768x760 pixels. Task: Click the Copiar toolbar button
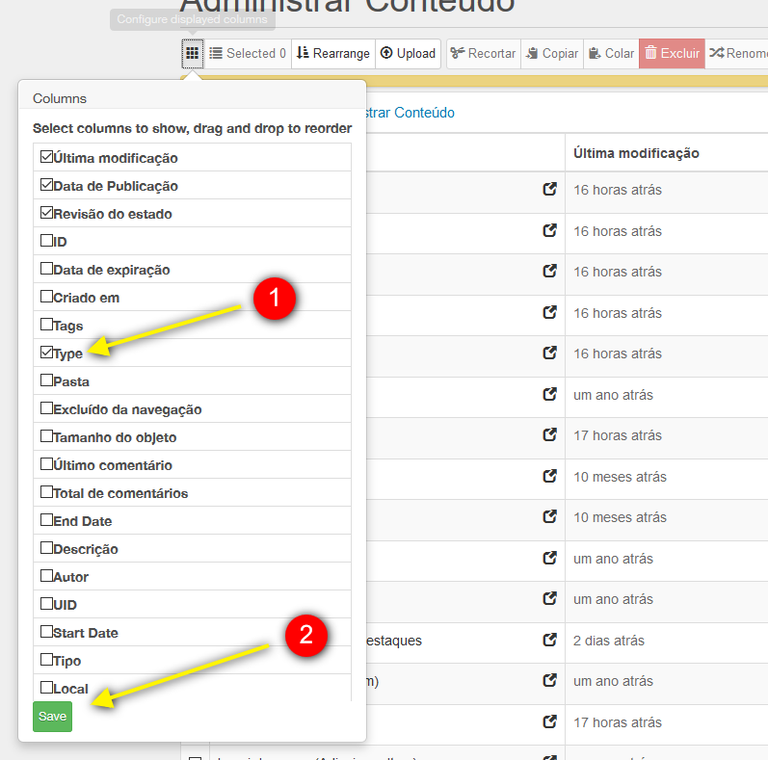click(552, 53)
